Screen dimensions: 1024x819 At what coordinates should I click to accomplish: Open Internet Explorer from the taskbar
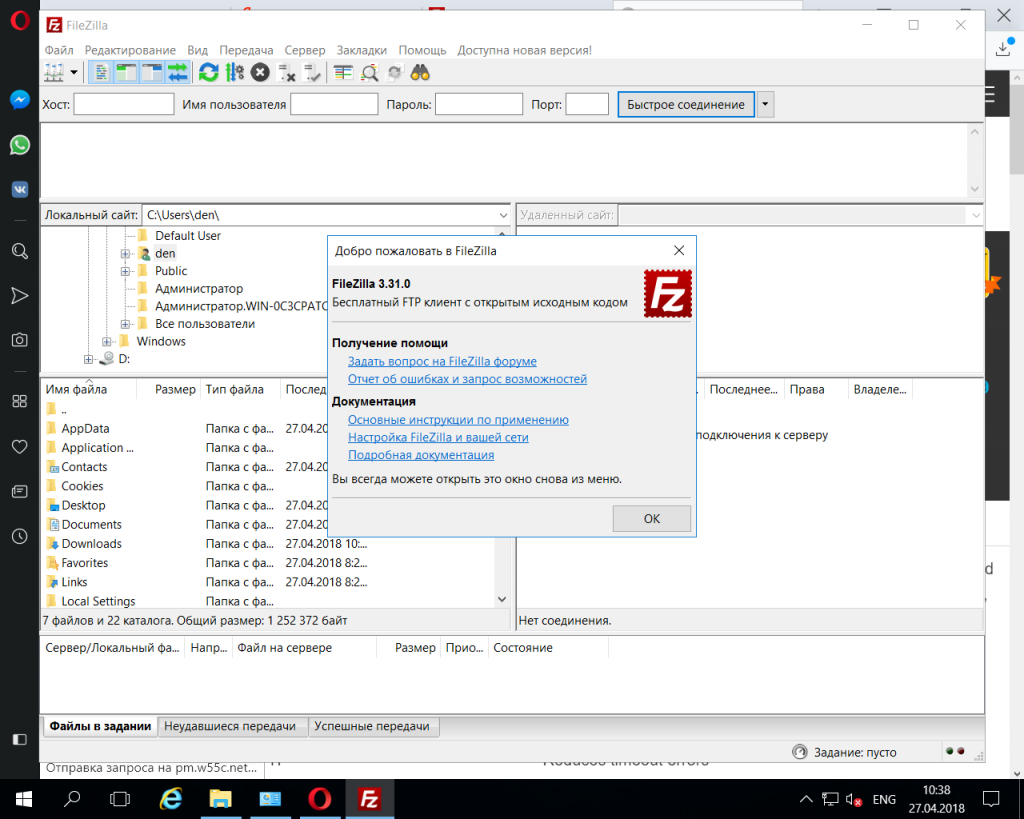coord(171,799)
